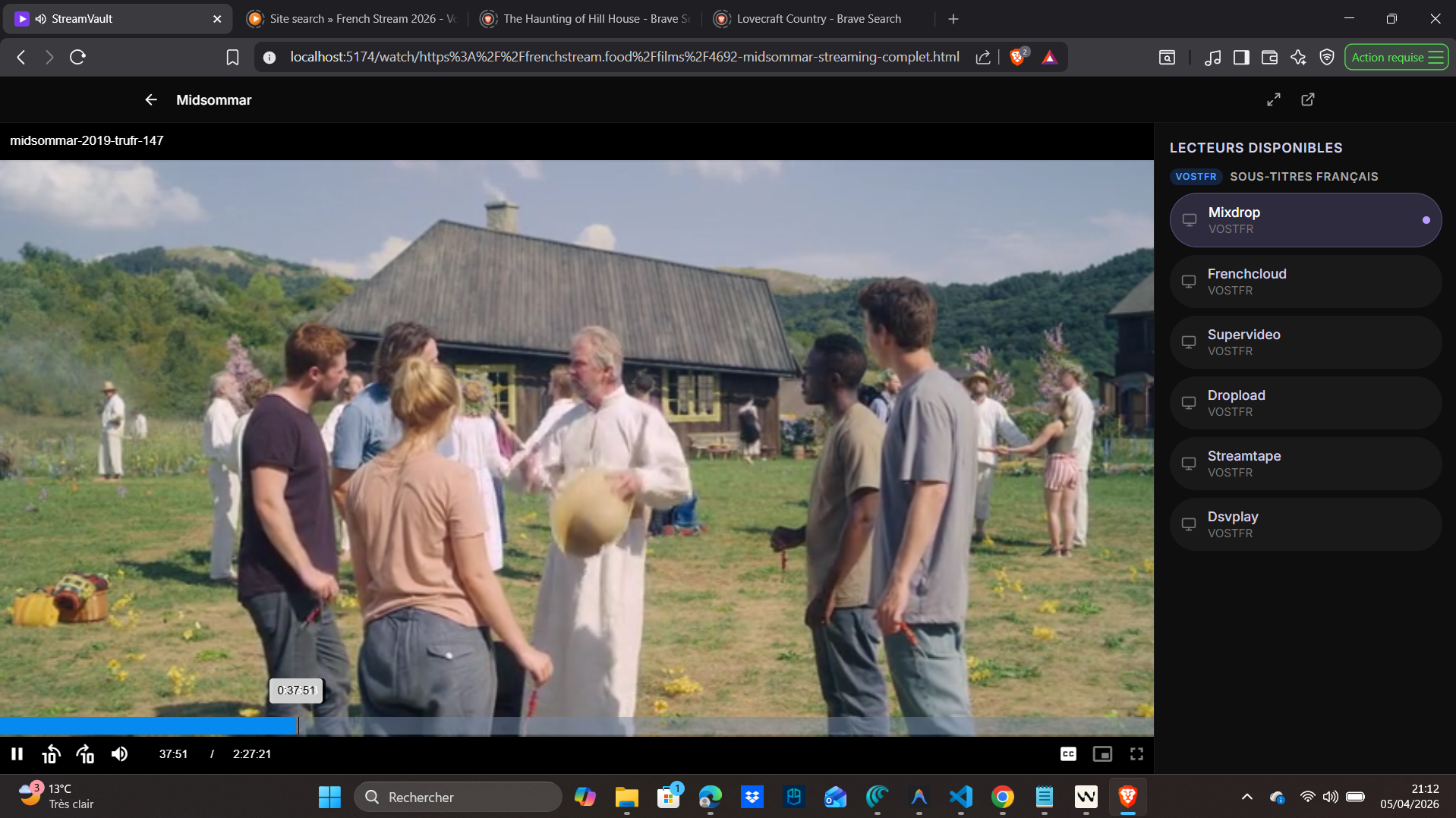
Task: Skip forward 10 seconds
Action: (x=85, y=754)
